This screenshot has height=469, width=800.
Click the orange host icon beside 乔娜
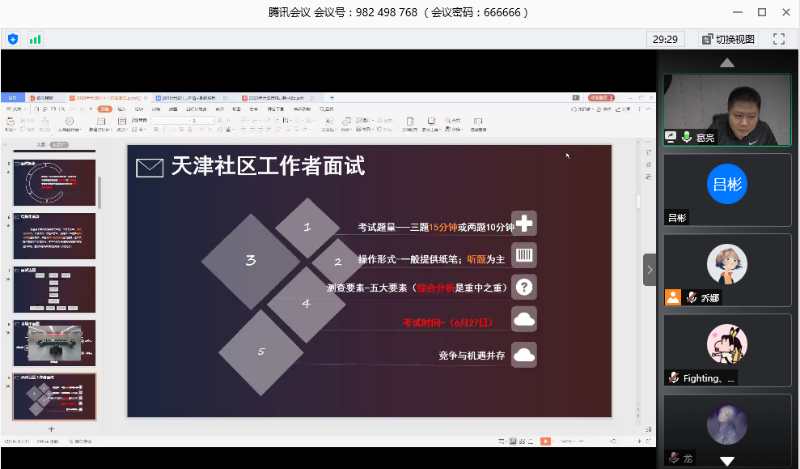point(674,297)
